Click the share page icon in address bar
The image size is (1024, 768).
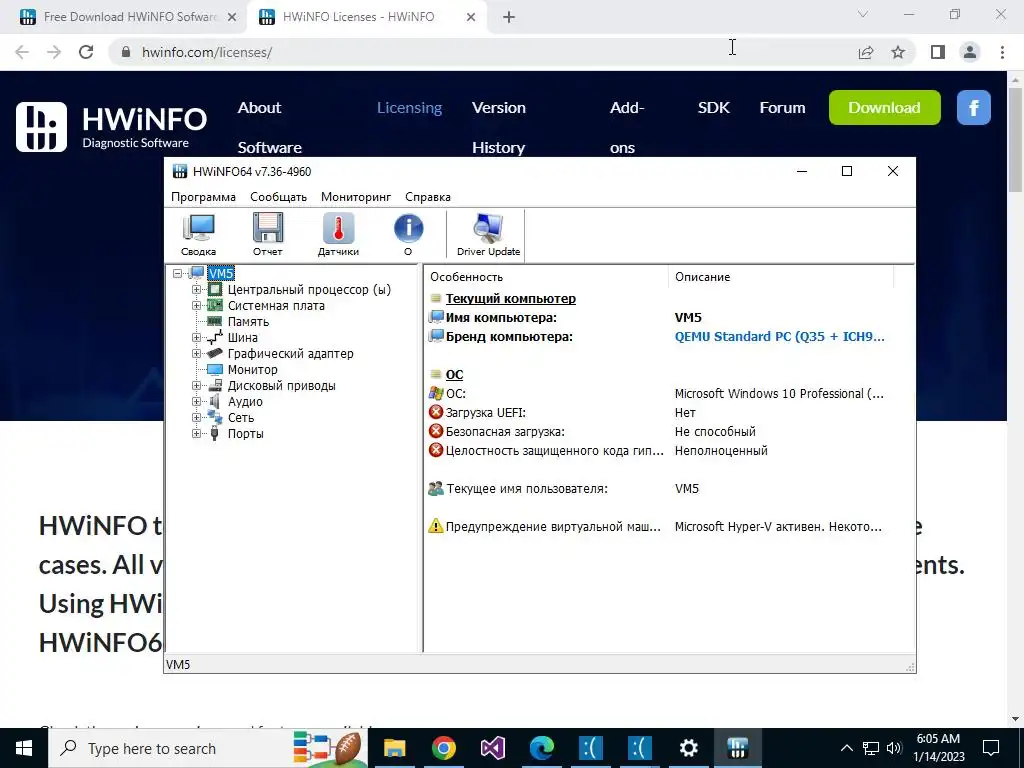pos(866,52)
